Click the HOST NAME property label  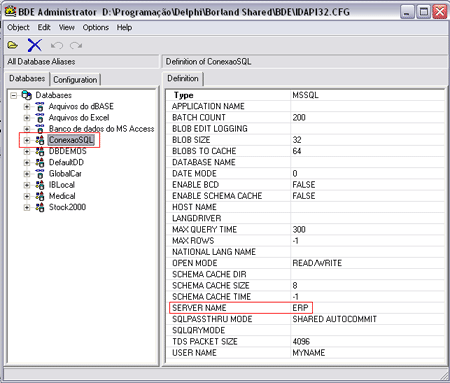pos(194,207)
